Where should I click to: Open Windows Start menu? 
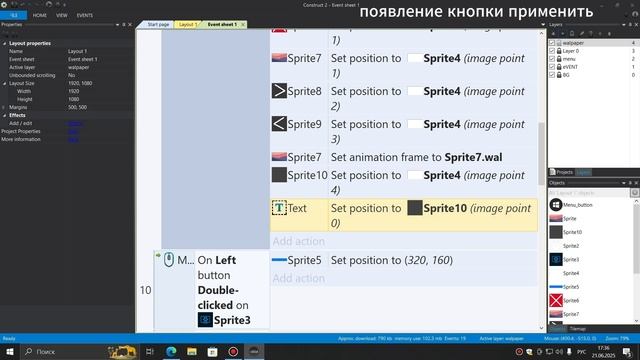pos(10,351)
